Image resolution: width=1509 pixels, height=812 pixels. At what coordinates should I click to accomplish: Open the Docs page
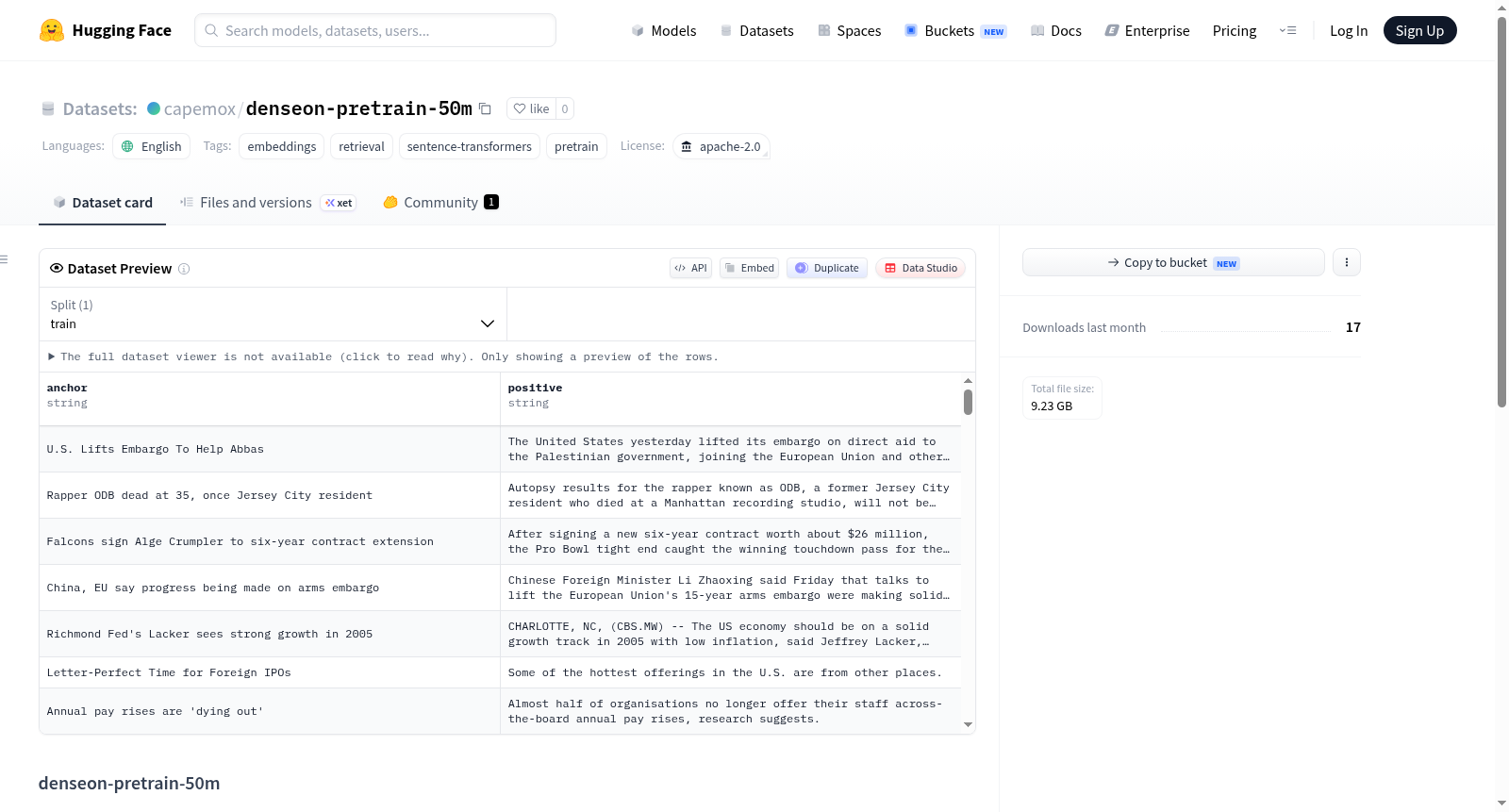1056,30
